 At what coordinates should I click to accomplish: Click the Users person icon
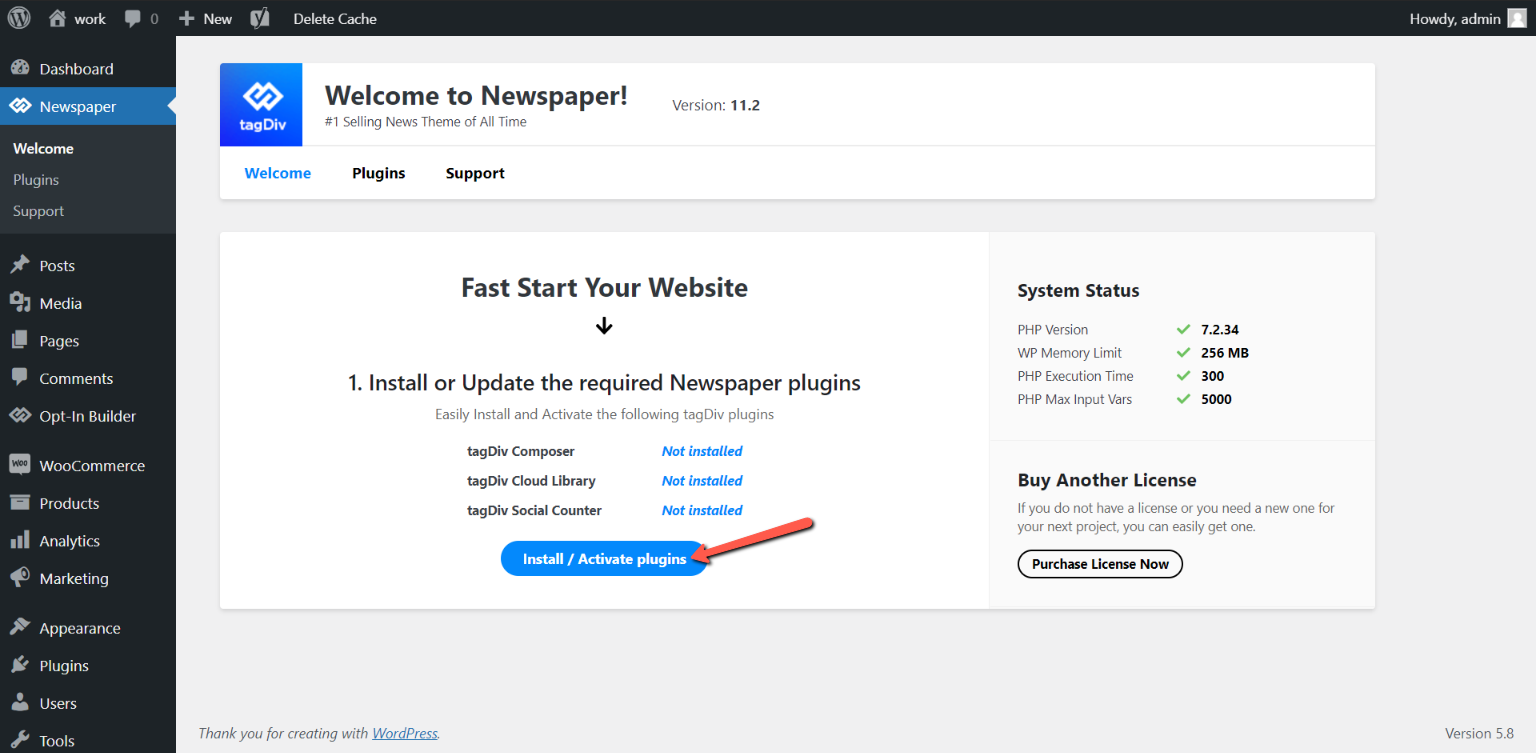[19, 703]
